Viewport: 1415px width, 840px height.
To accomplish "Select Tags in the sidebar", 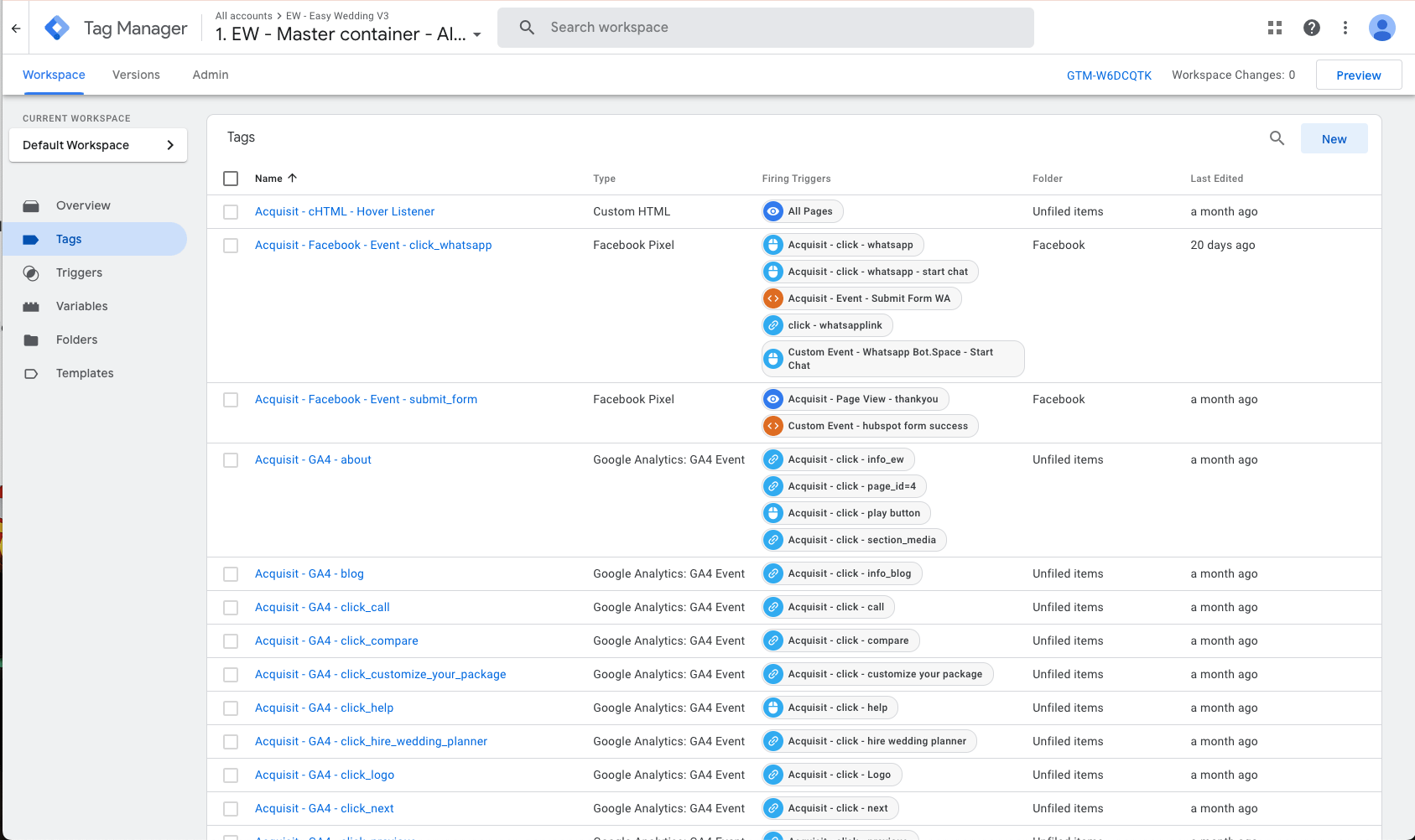I will (x=95, y=239).
